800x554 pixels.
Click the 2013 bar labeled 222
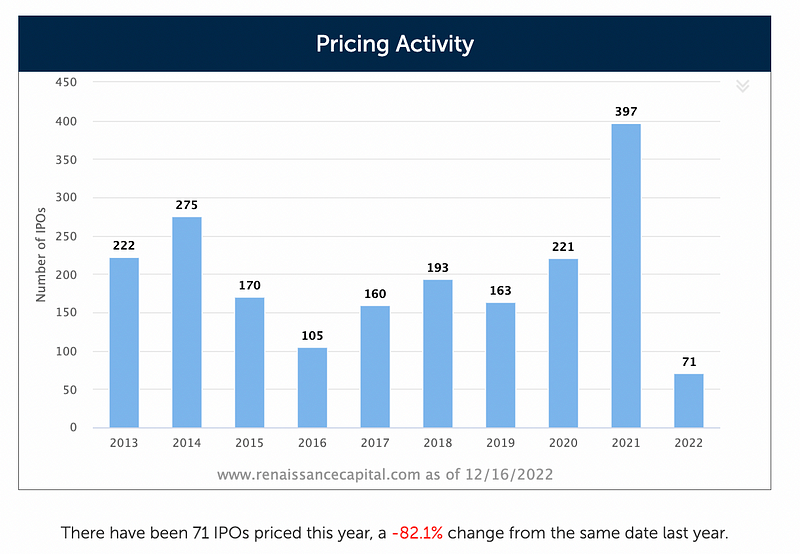coord(124,342)
